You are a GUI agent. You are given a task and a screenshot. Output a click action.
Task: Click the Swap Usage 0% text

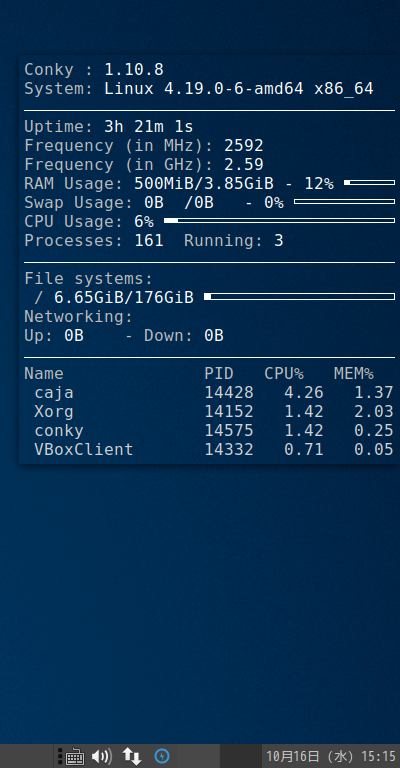coord(274,202)
